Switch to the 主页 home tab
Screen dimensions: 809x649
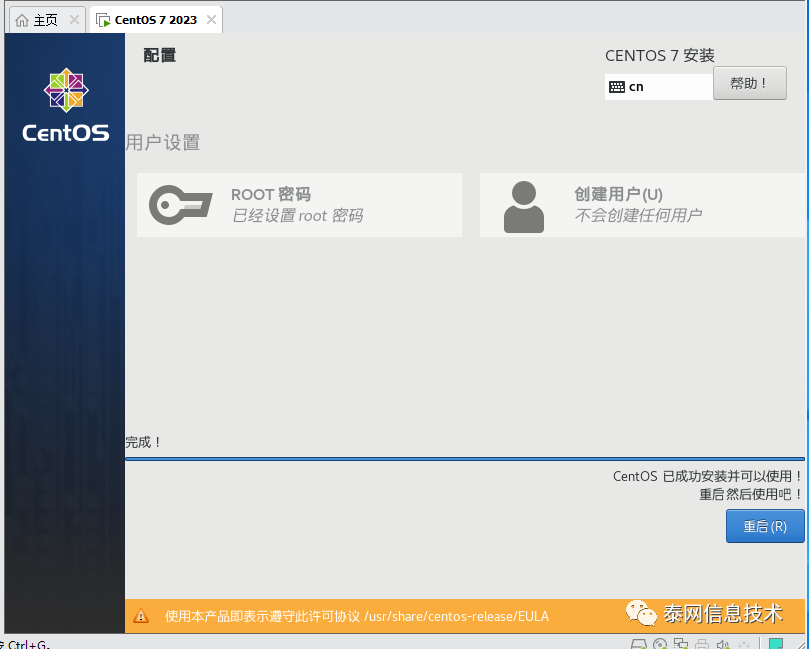(47, 20)
